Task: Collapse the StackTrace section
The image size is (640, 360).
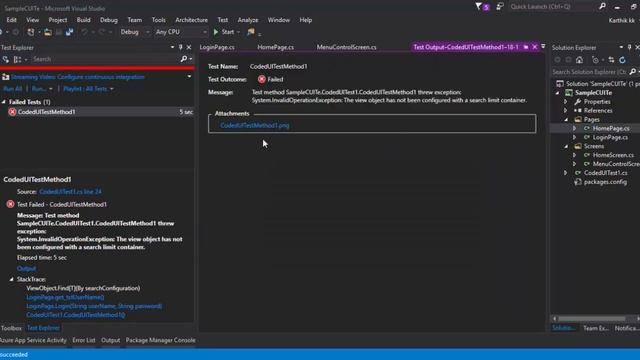Action: [x=11, y=279]
